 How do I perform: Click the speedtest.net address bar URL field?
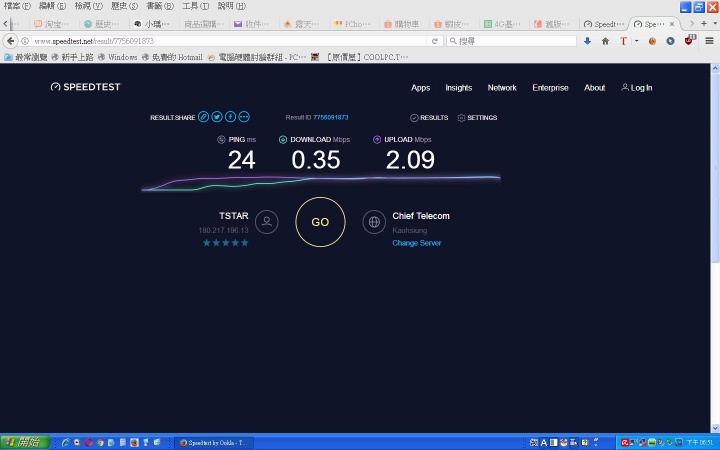[x=230, y=41]
